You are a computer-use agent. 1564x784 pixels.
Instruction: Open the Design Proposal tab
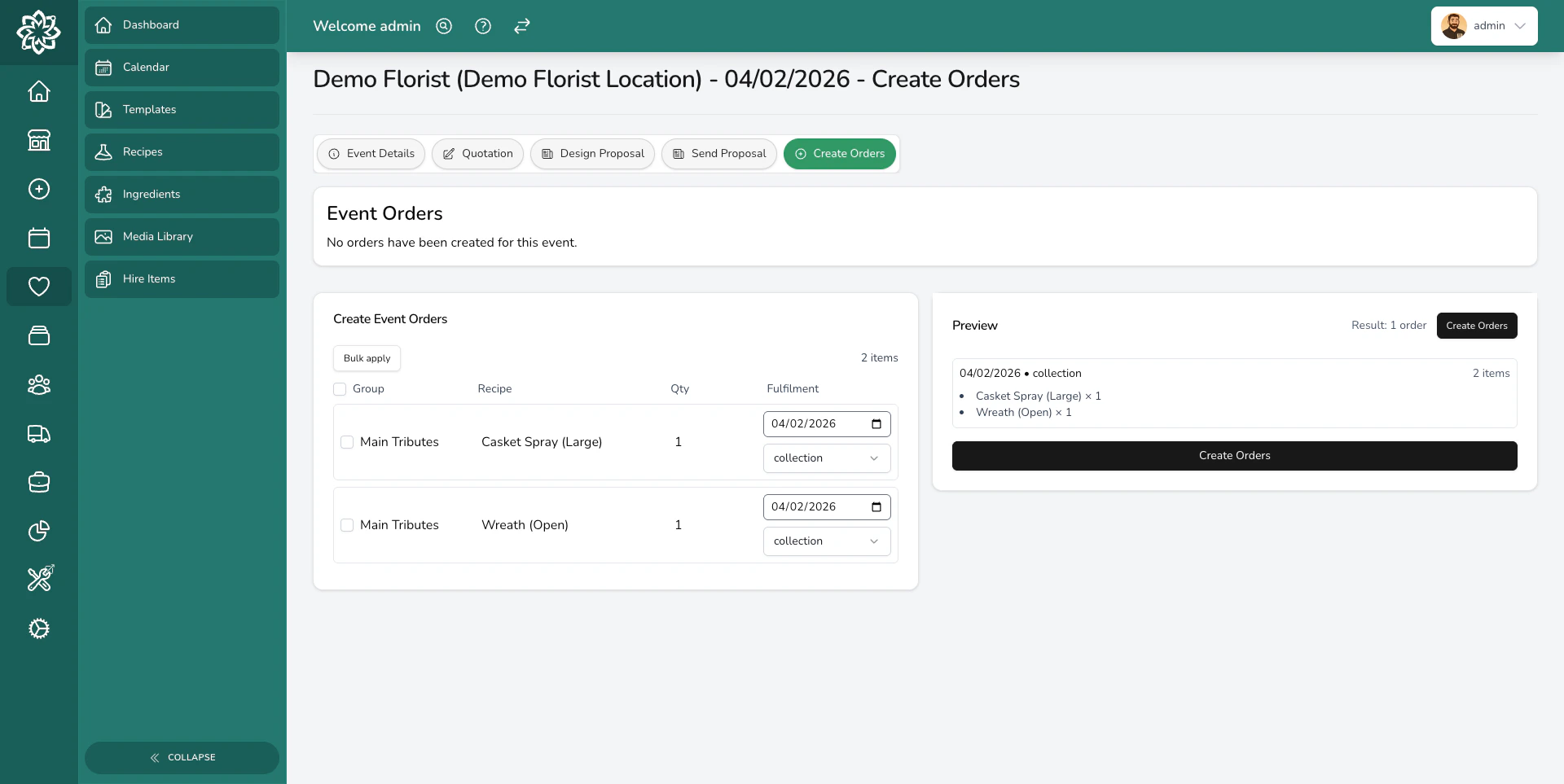pos(591,154)
